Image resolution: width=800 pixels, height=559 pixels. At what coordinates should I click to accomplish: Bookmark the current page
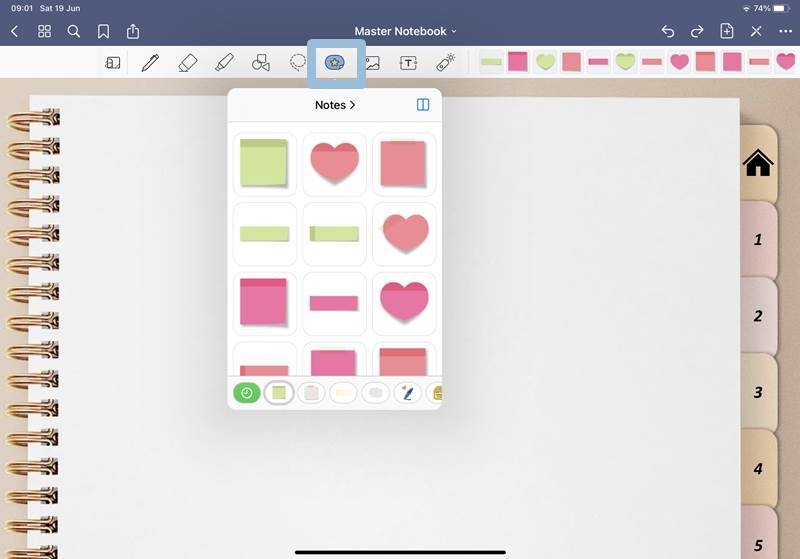tap(104, 32)
